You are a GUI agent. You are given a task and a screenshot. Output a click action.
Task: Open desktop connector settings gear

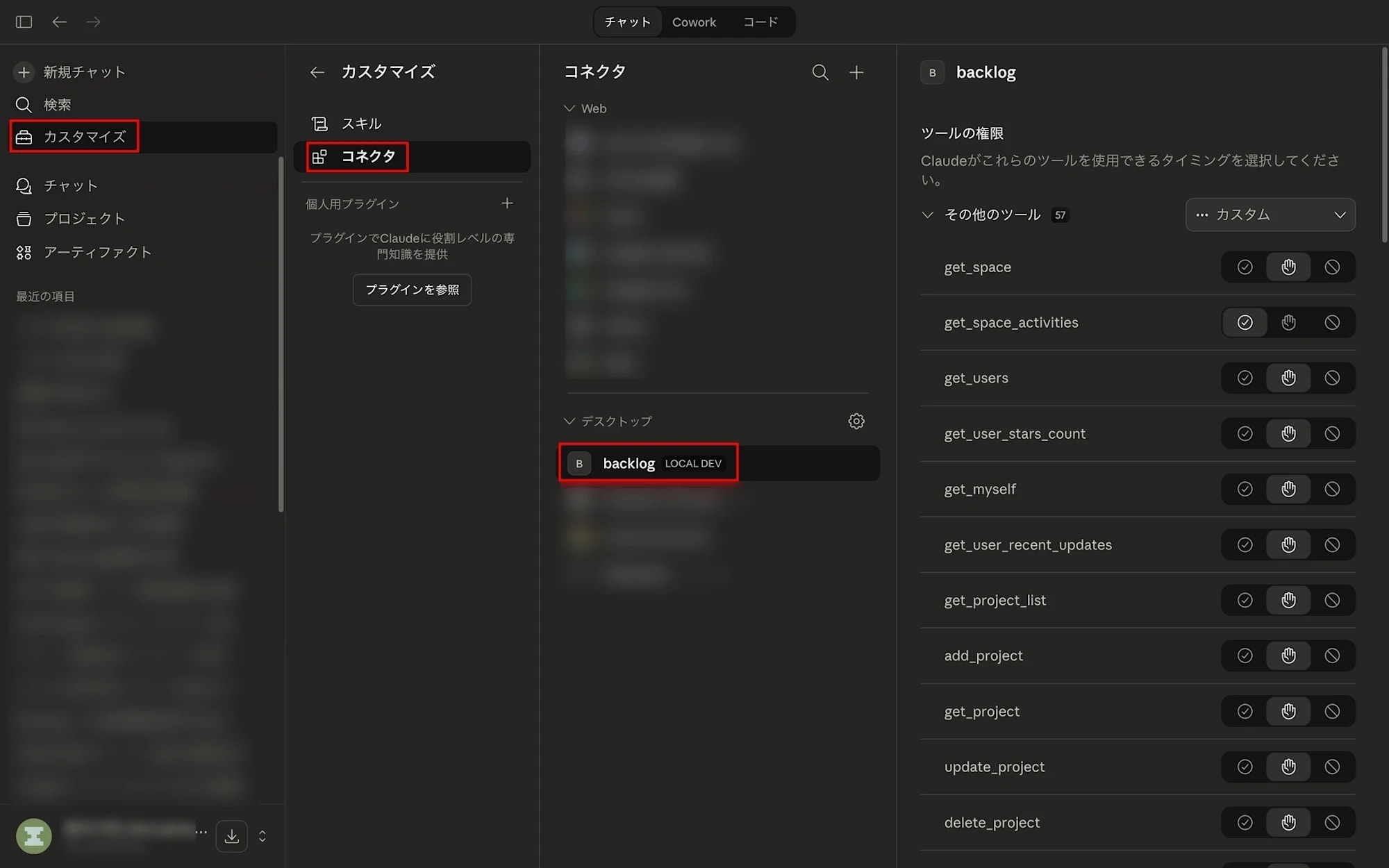tap(856, 421)
